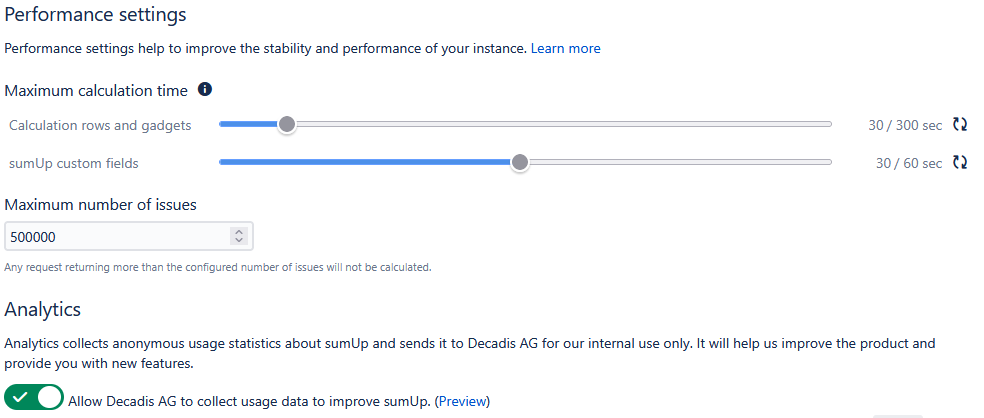Click the Performance settings heading

[95, 15]
